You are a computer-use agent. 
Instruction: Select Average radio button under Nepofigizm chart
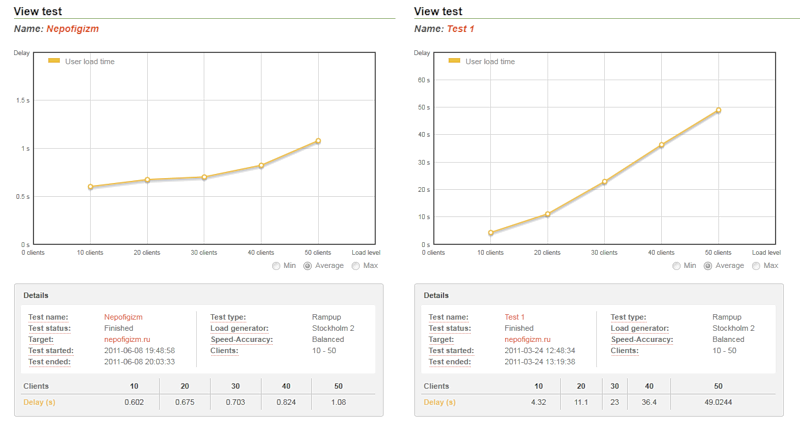308,266
